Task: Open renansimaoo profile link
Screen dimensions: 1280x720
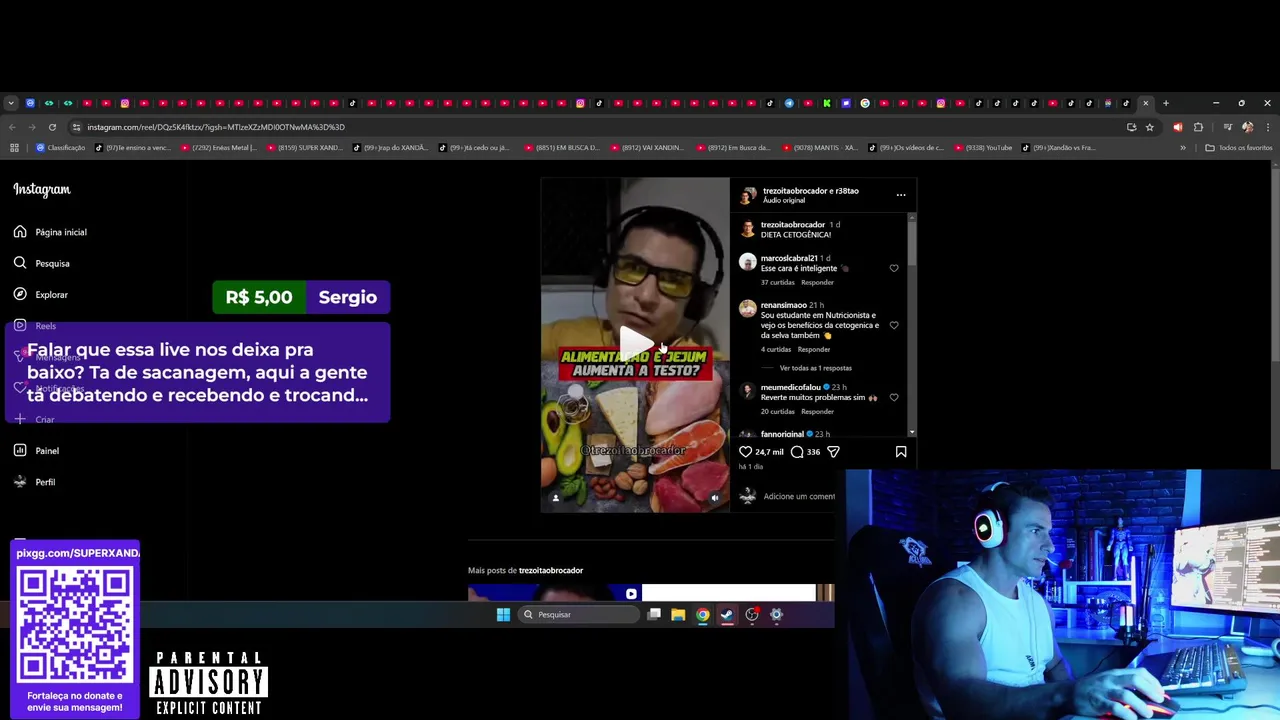Action: tap(784, 305)
